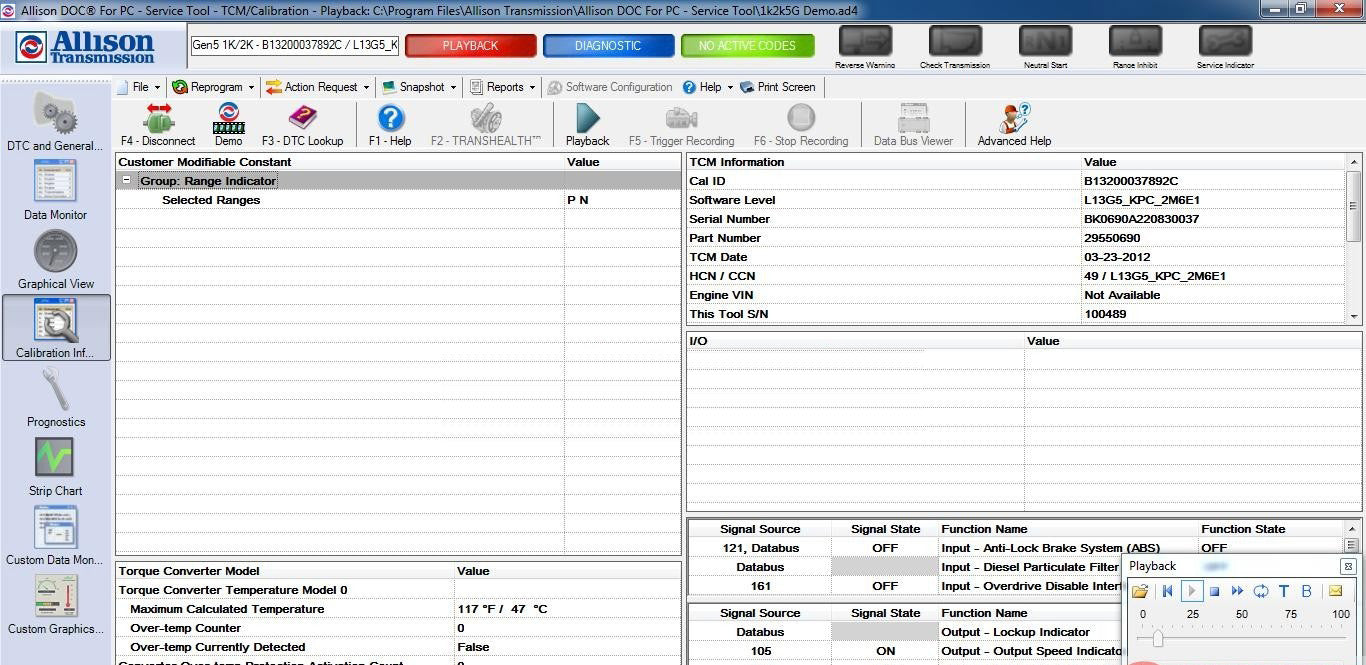The height and width of the screenshot is (665, 1366).
Task: Open the Reprogram dropdown menu
Action: click(213, 87)
